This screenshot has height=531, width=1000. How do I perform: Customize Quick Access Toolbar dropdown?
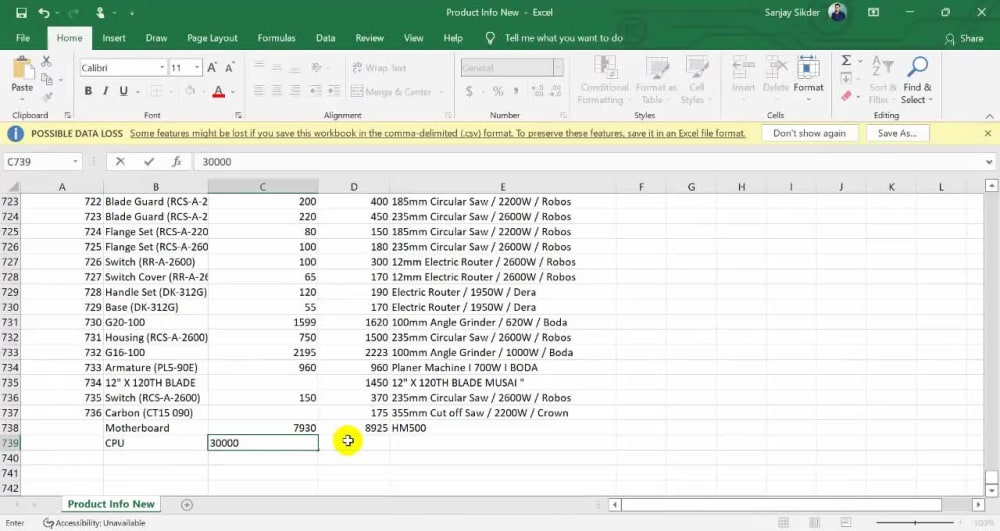(132, 13)
